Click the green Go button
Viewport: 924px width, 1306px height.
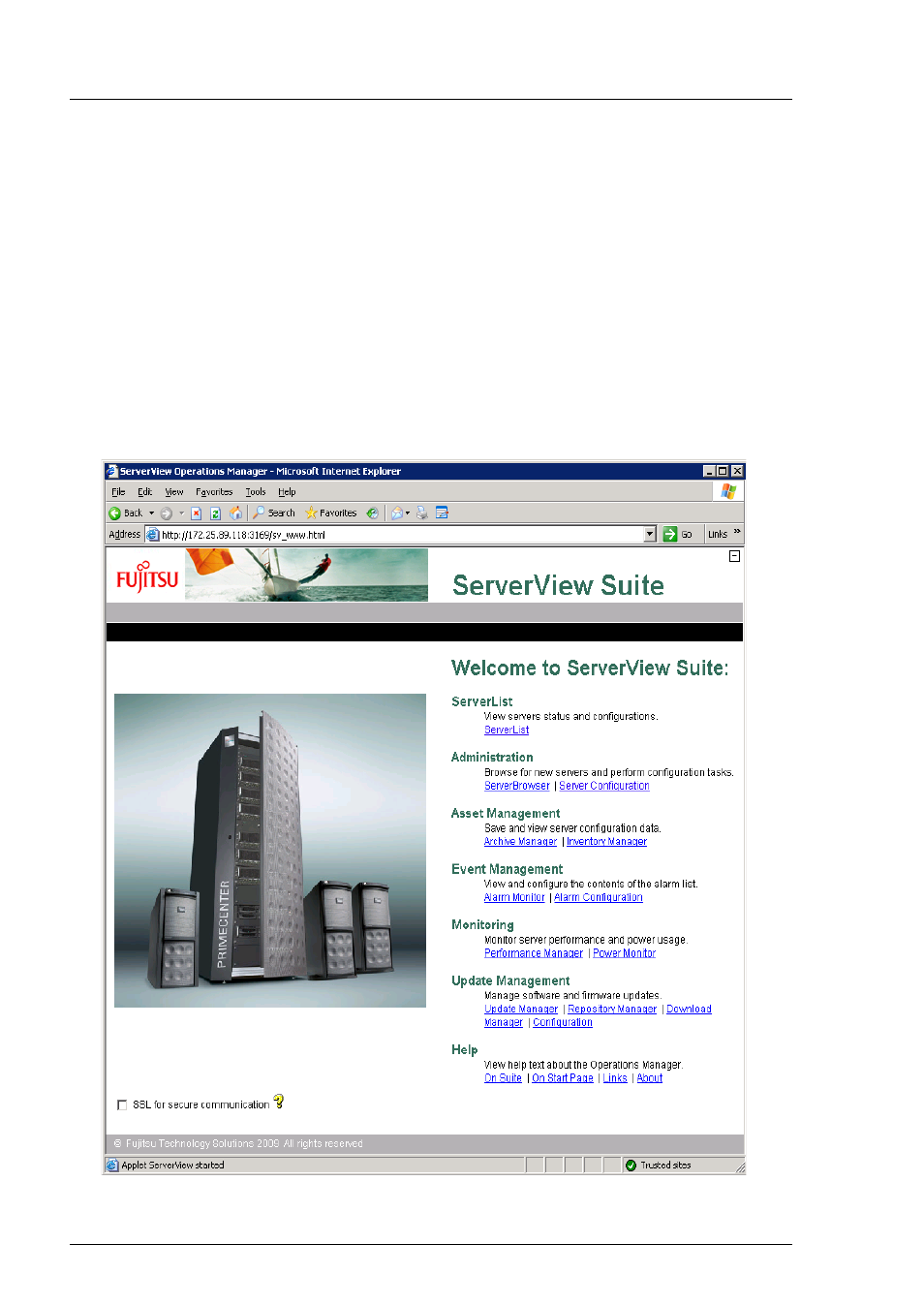tap(677, 534)
